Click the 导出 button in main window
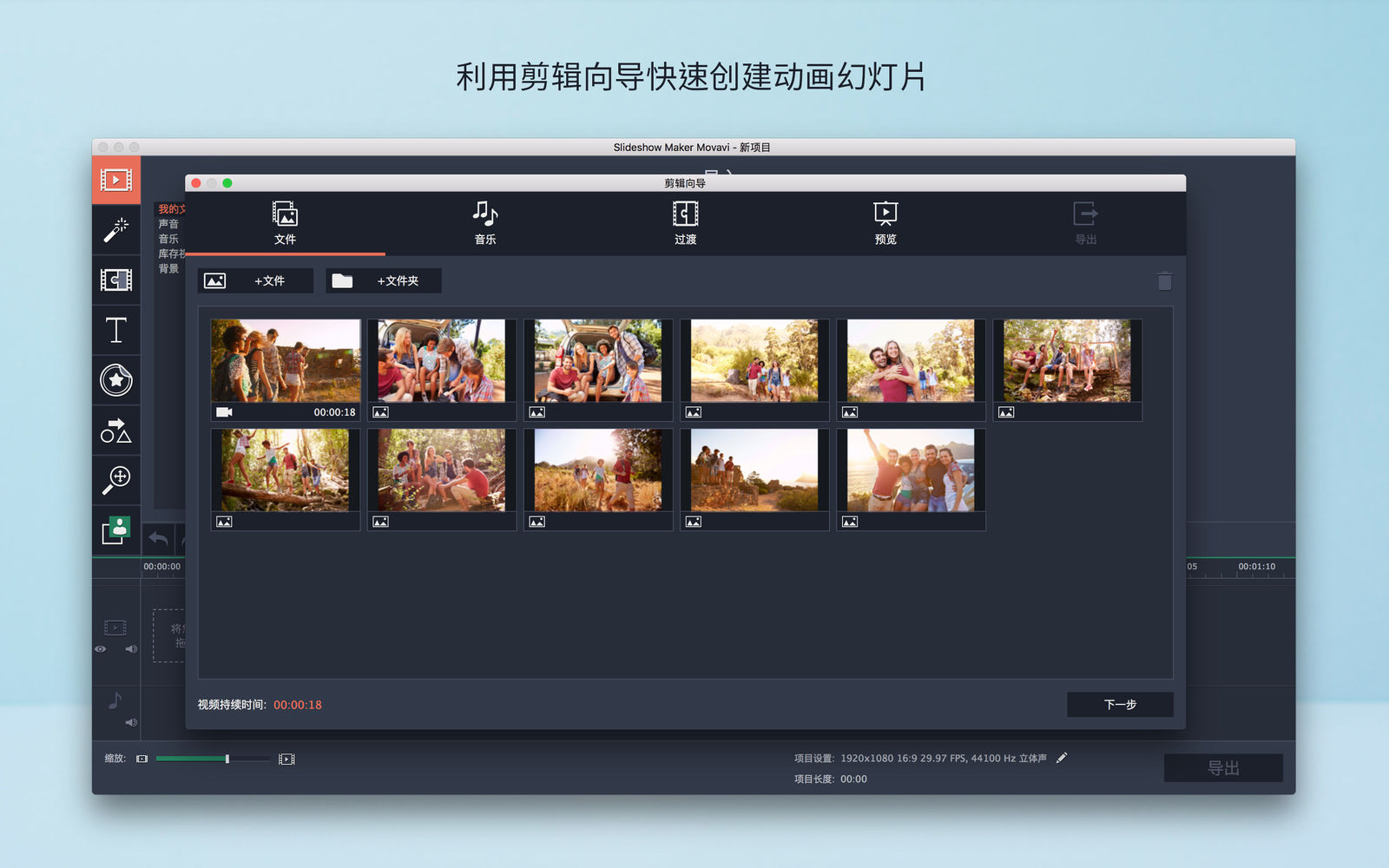The width and height of the screenshot is (1389, 868). pos(1223,768)
